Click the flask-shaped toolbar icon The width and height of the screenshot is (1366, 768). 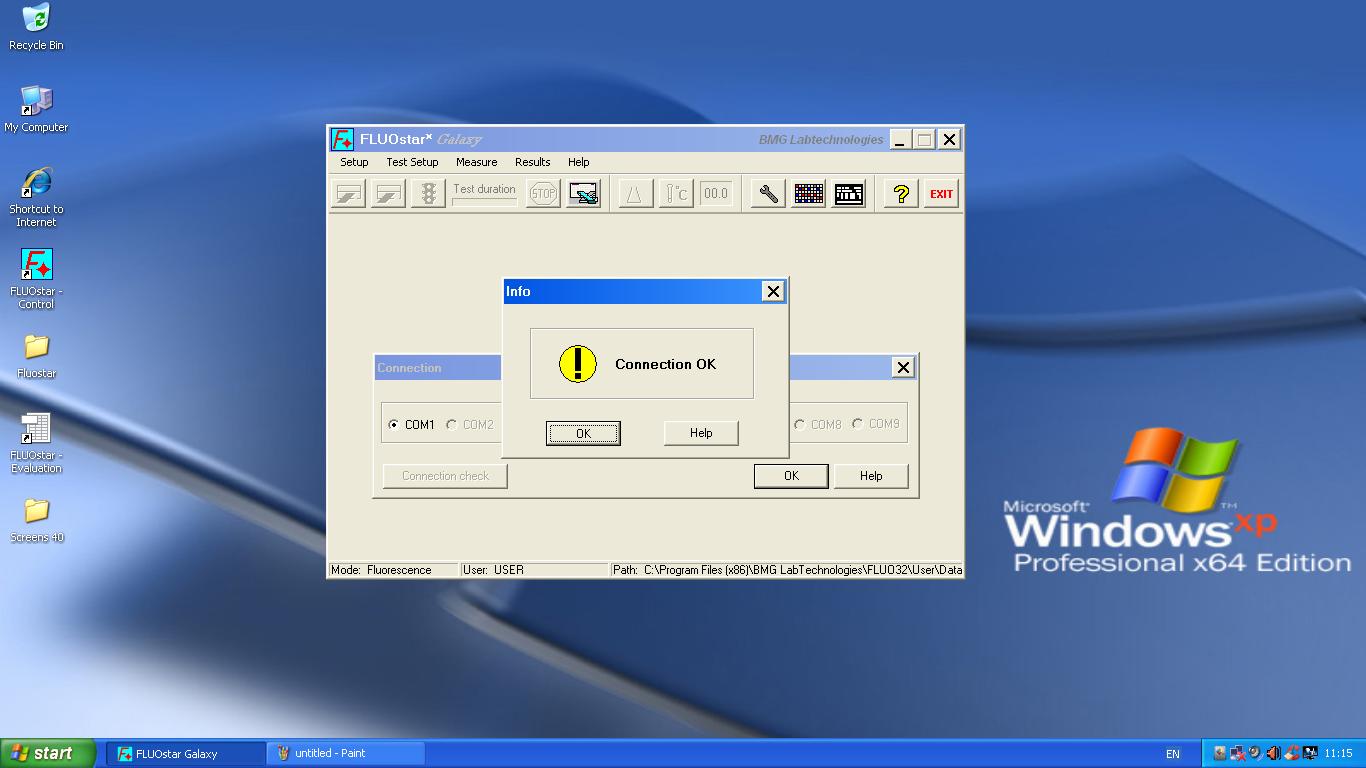pos(635,194)
